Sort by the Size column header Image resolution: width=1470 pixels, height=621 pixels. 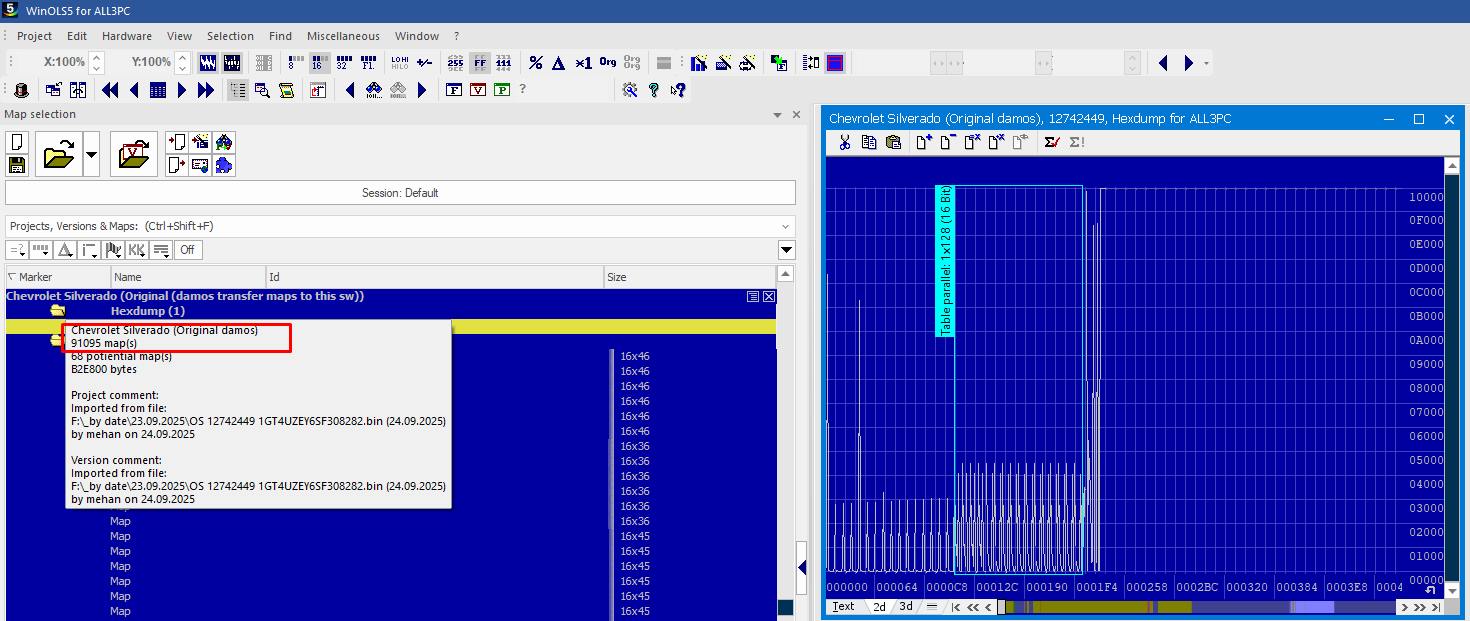click(690, 277)
